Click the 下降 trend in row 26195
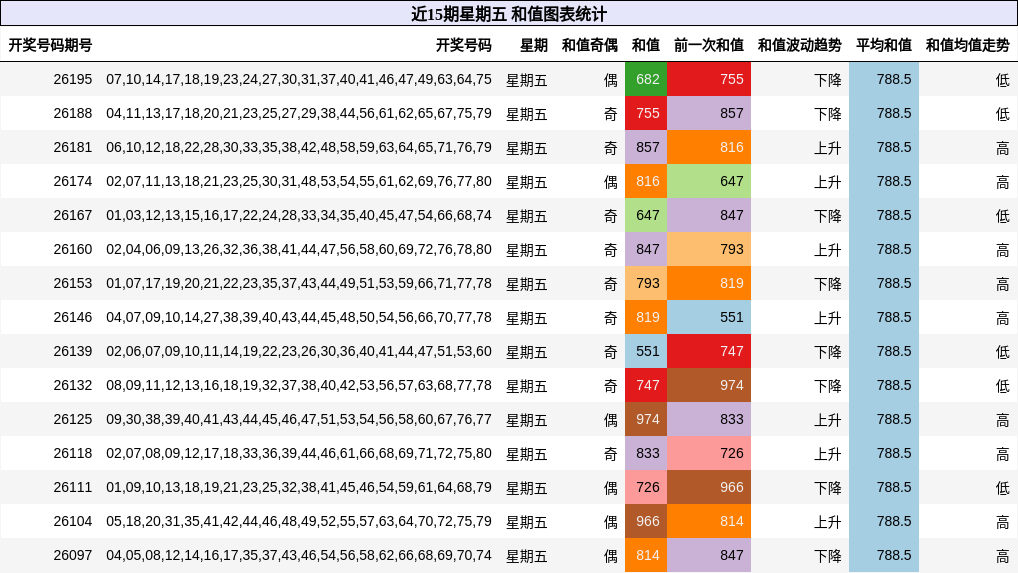 [828, 80]
